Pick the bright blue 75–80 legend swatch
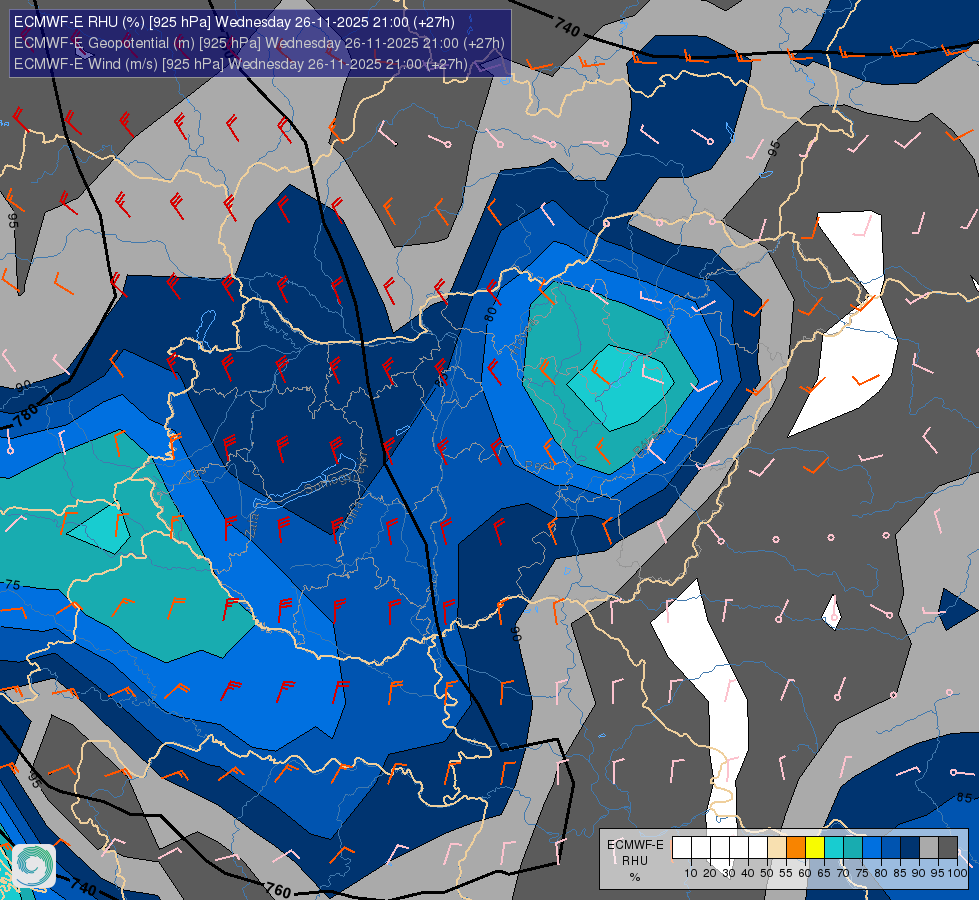The image size is (979, 900). (872, 847)
